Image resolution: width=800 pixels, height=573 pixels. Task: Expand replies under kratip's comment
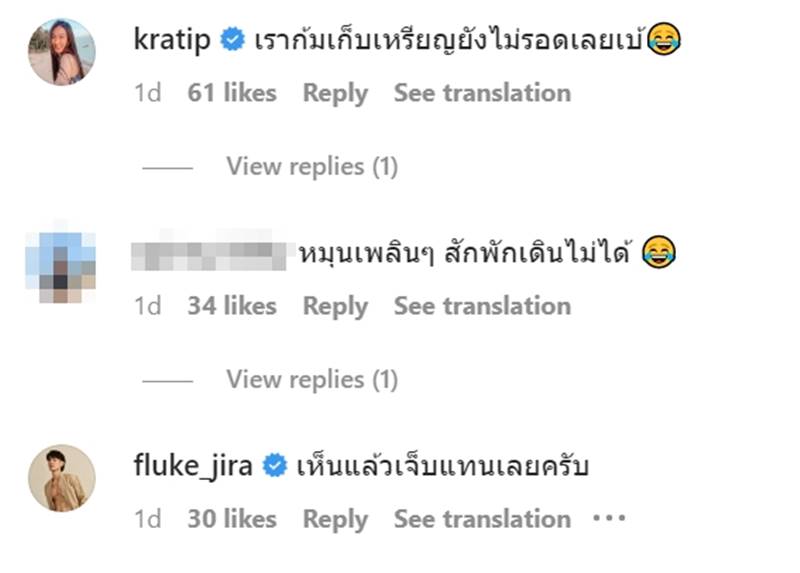311,166
